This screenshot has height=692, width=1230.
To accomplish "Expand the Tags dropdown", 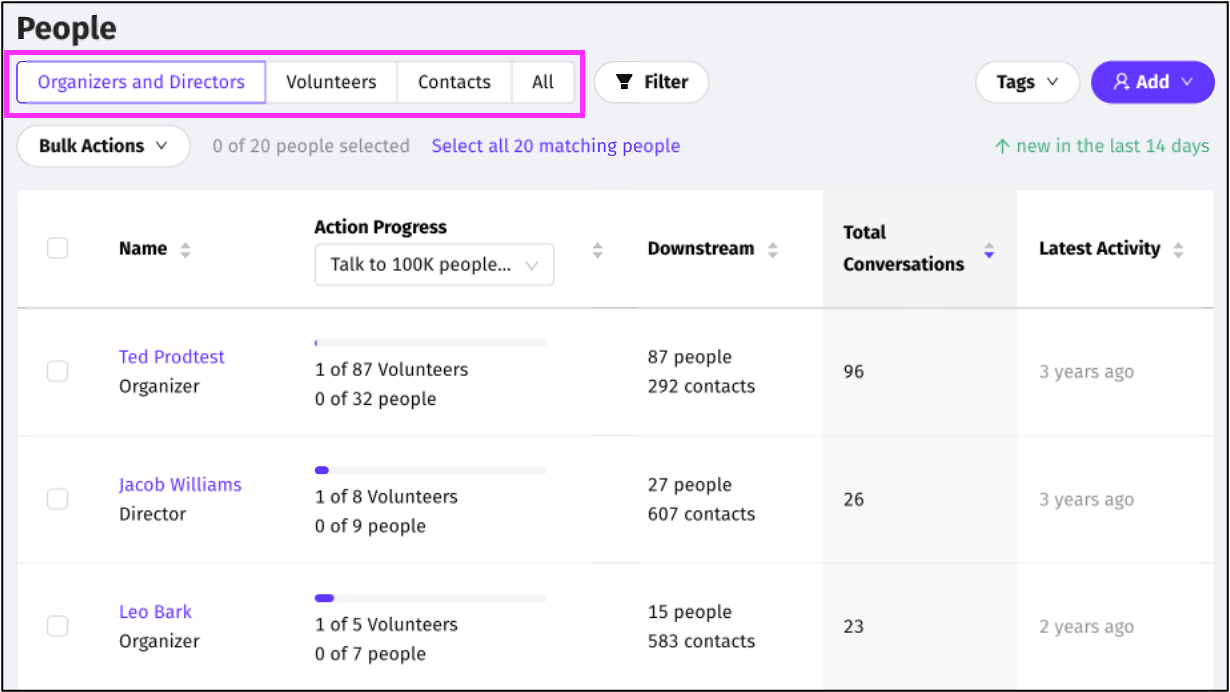I will (x=1027, y=82).
